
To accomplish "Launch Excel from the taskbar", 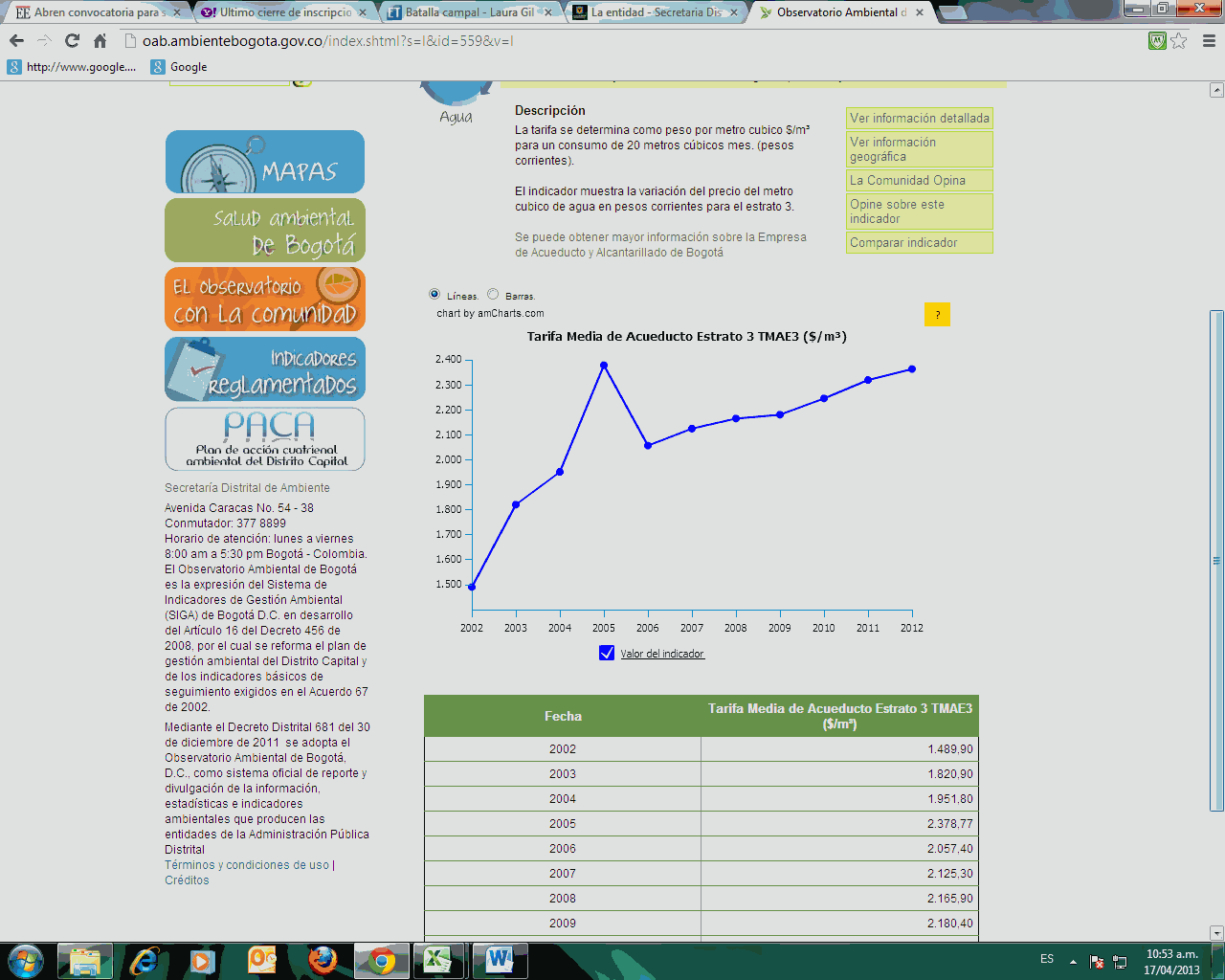I will [x=437, y=960].
